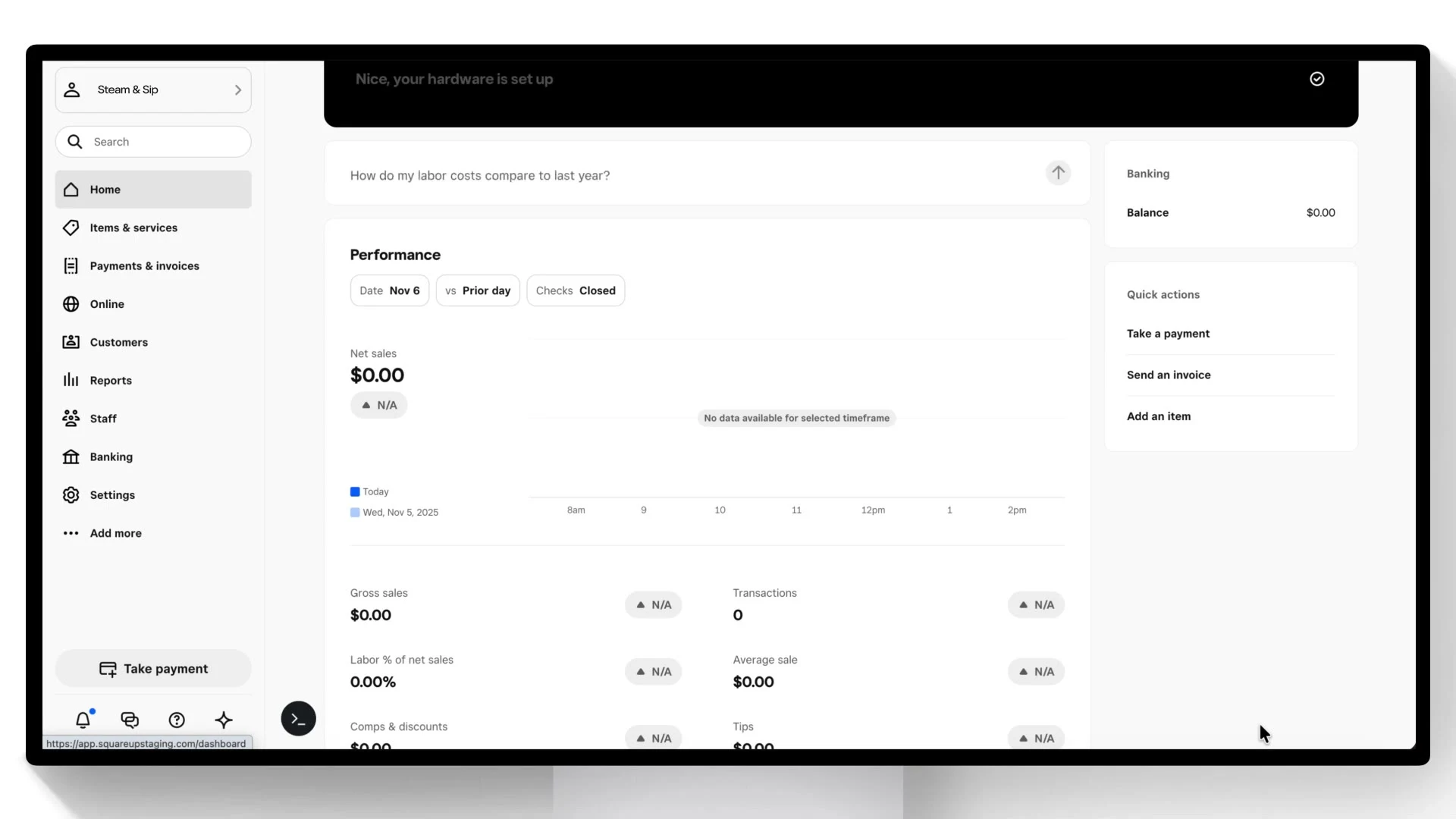Expand the Steam & Sip account chevron
The image size is (1456, 819).
point(237,89)
